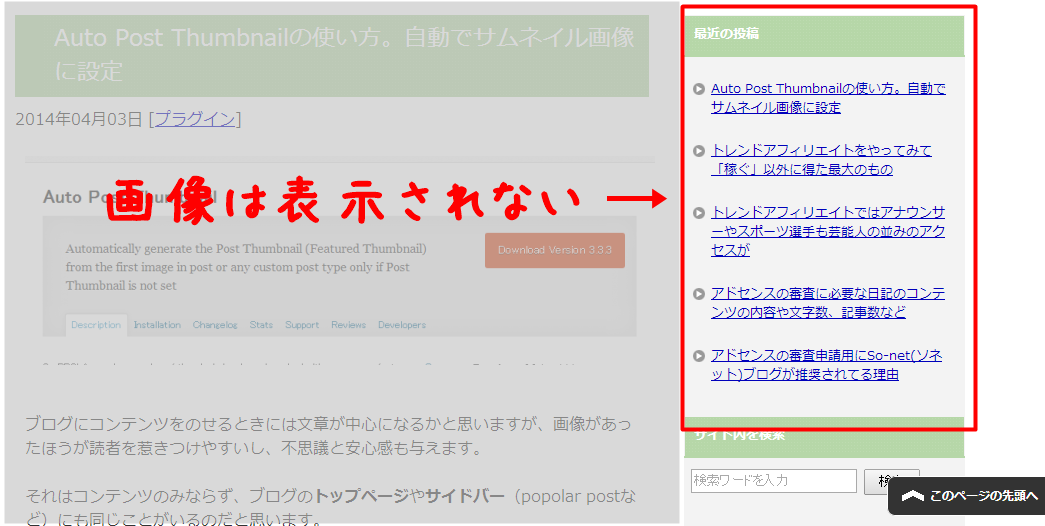Click bullet icon beside 'アナウンサーやスポーツ選手' link
Image resolution: width=1045 pixels, height=526 pixels.
pyautogui.click(x=698, y=213)
